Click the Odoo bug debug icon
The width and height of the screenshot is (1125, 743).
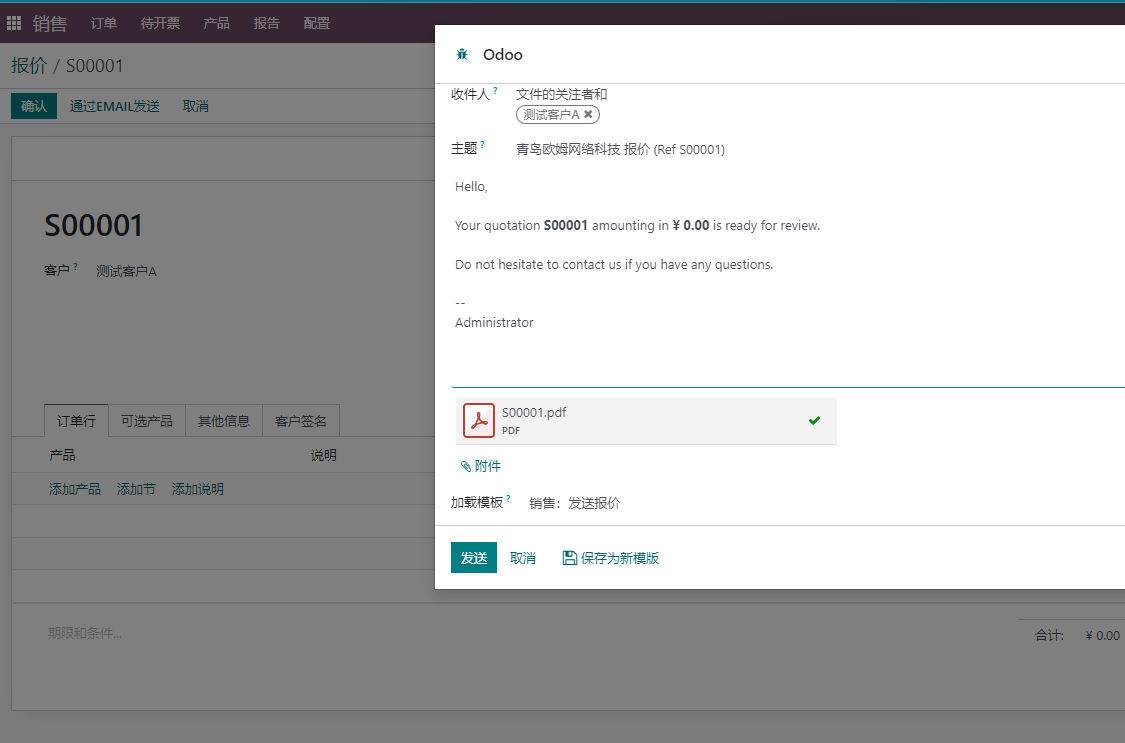[462, 55]
